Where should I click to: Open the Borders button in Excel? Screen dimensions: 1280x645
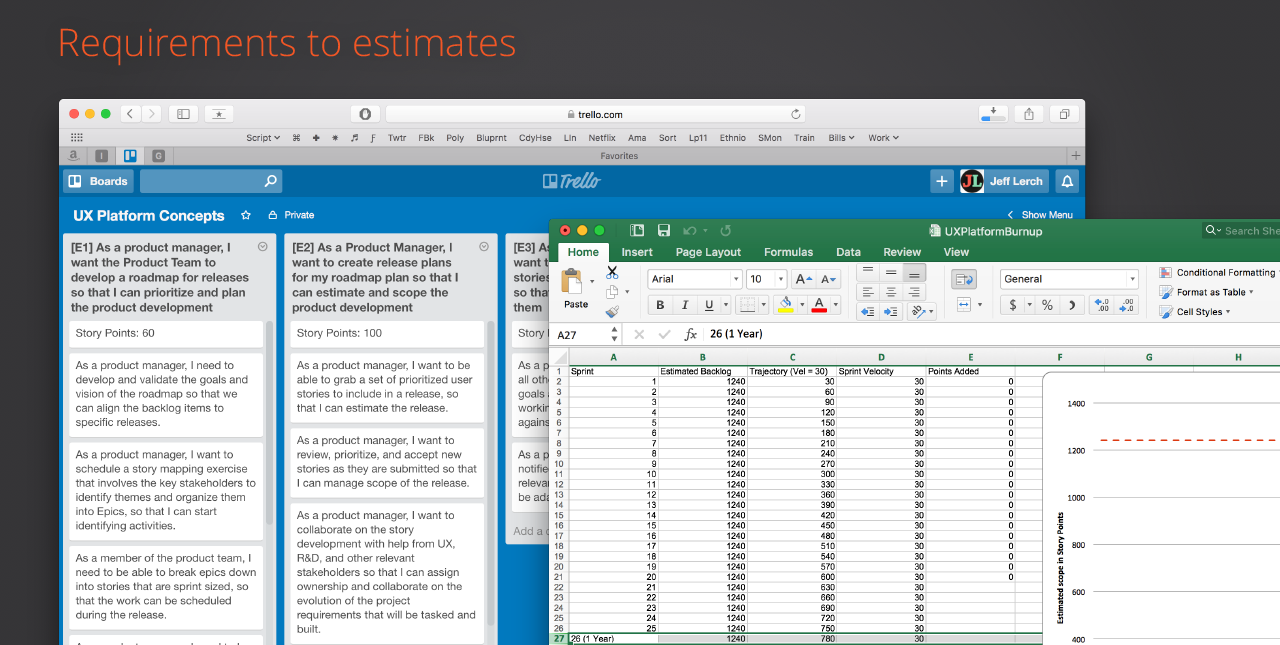coord(746,305)
